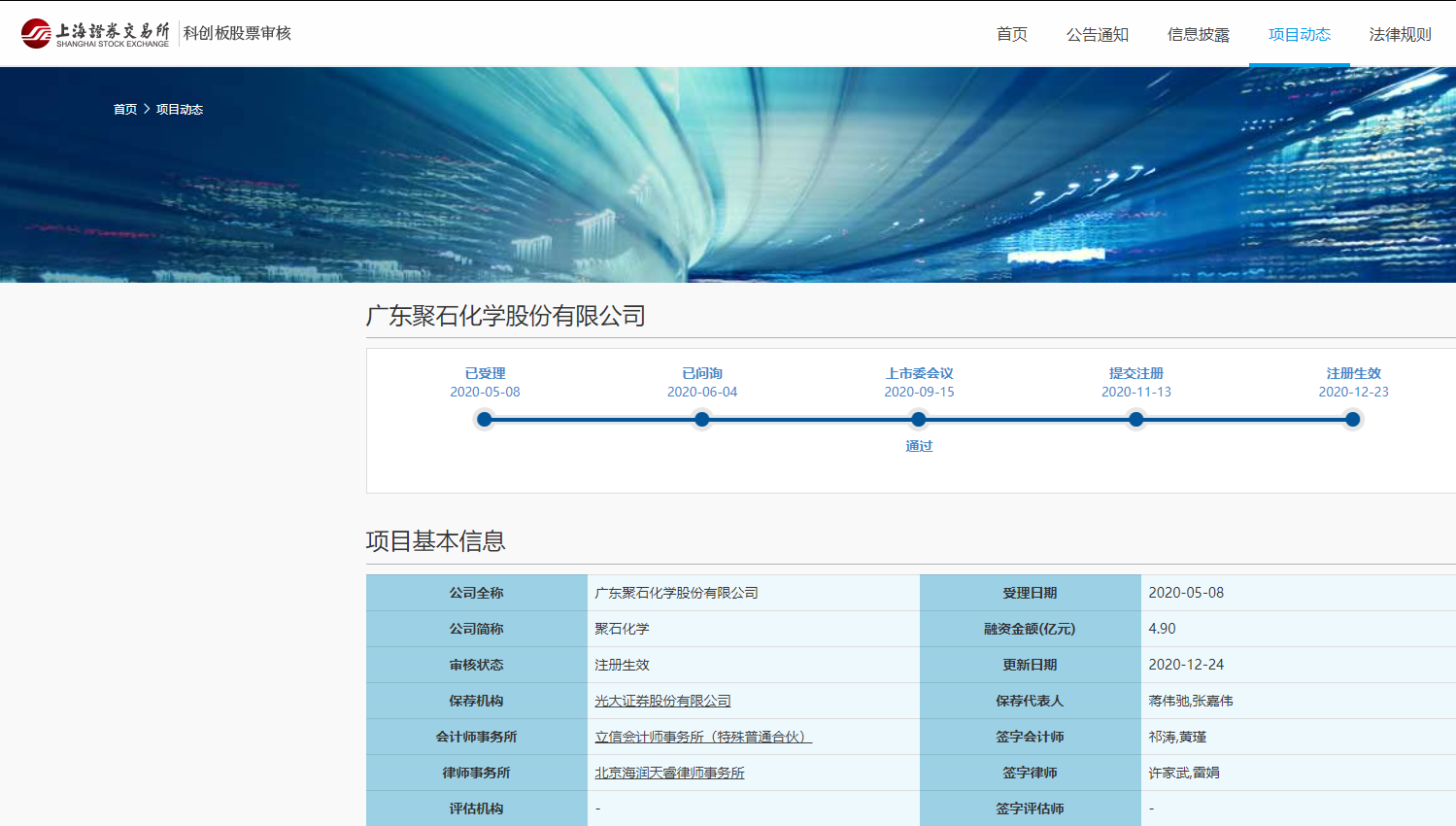Click the 通过 result link
Screen dimensions: 1456x826
tap(919, 446)
